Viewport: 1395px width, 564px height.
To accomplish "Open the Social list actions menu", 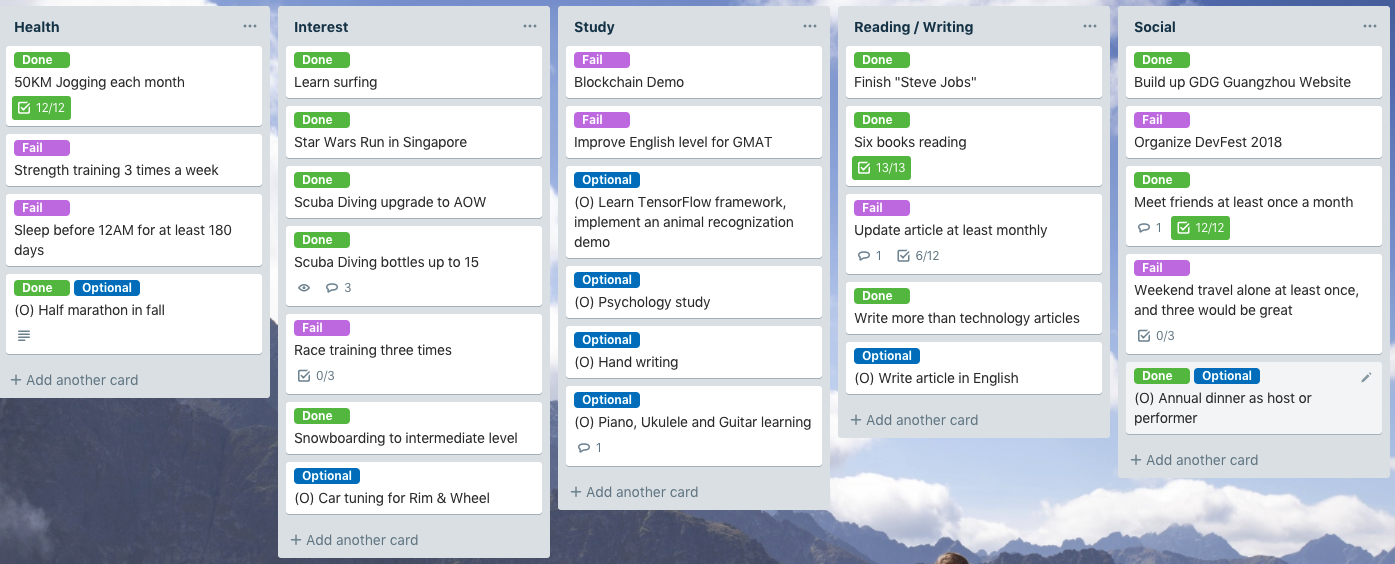I will point(1370,26).
